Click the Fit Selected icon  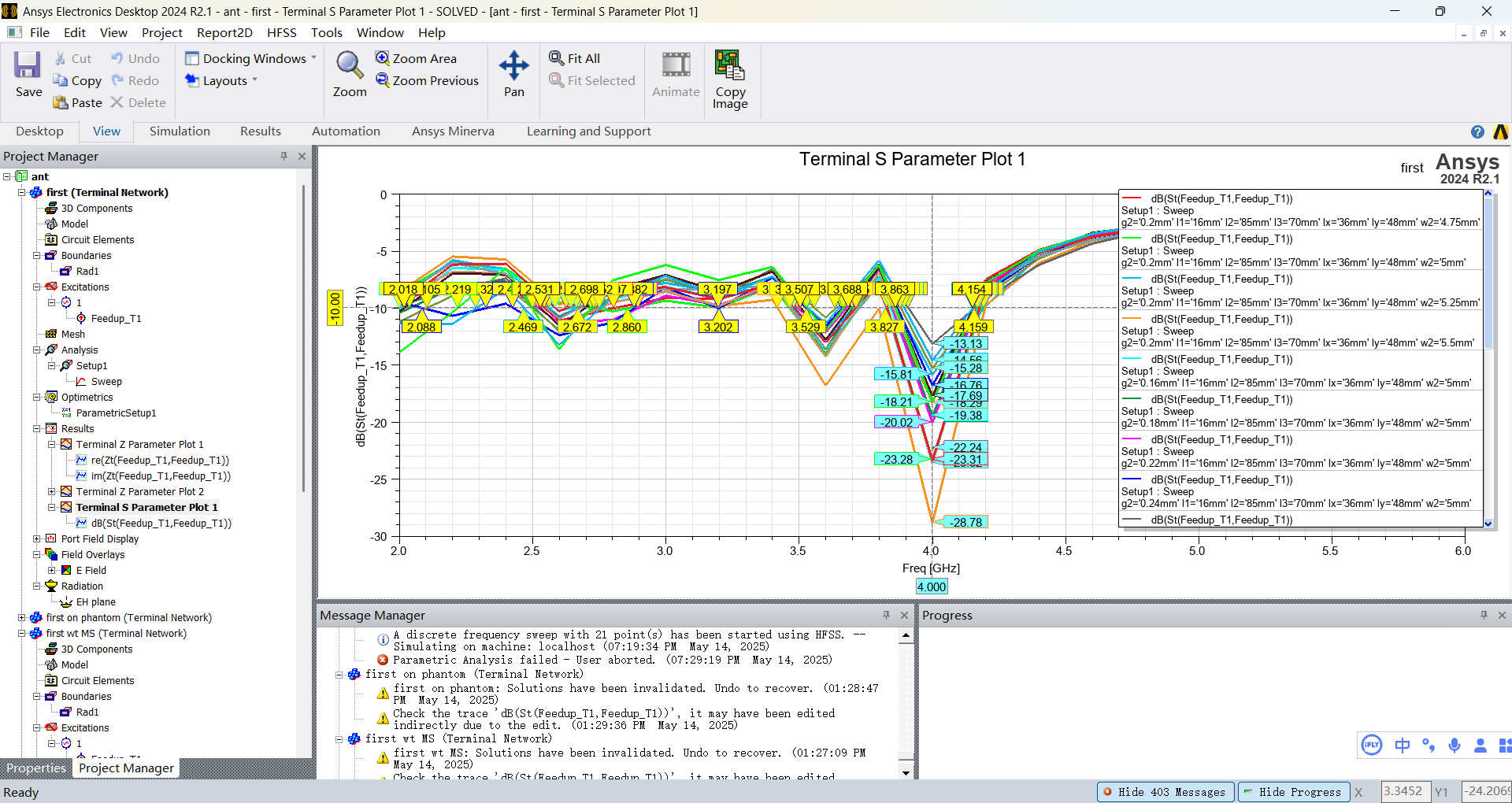[557, 80]
